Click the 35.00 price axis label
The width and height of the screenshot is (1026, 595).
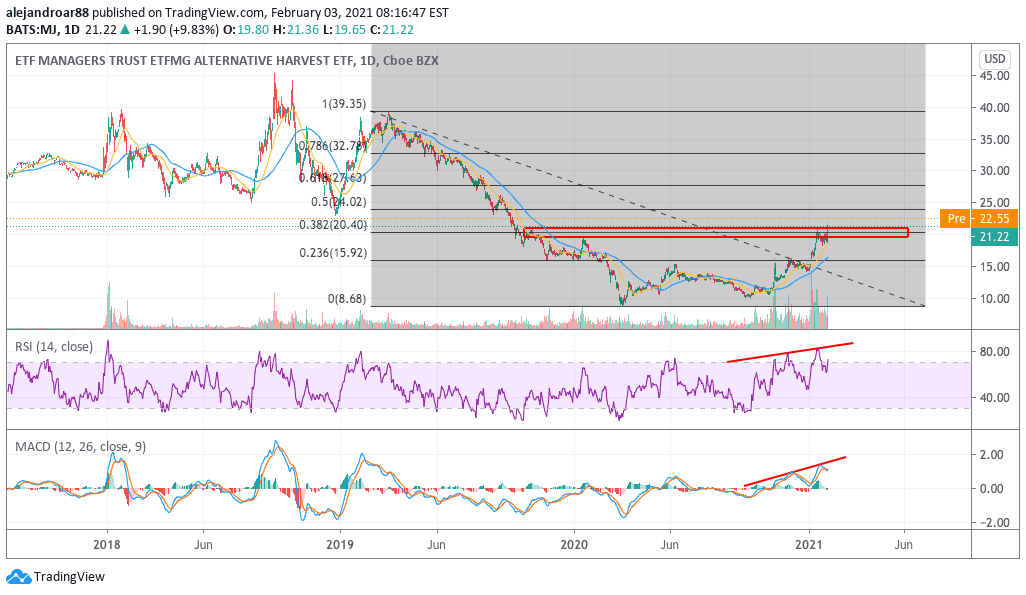click(x=995, y=139)
